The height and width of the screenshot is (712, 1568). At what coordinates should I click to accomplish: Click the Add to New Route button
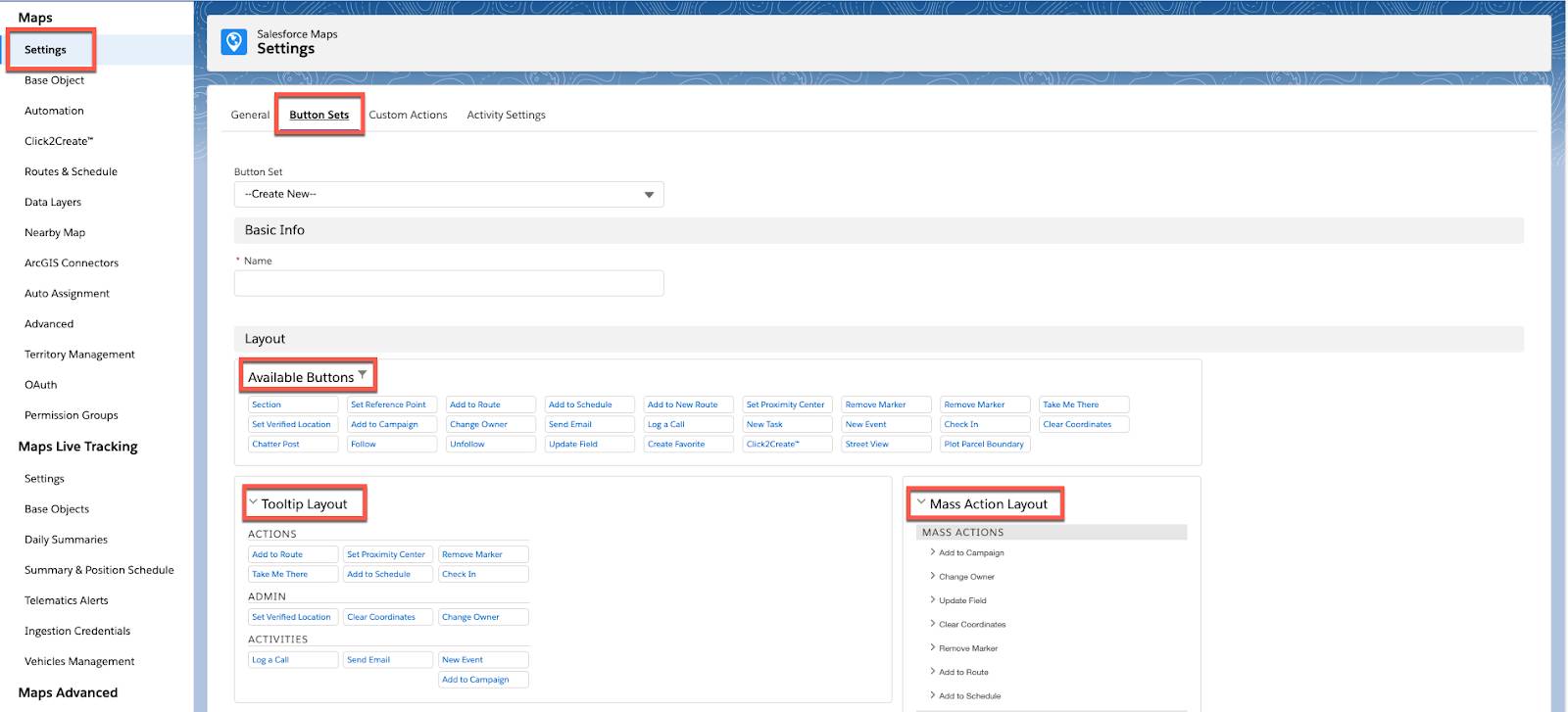(x=689, y=404)
